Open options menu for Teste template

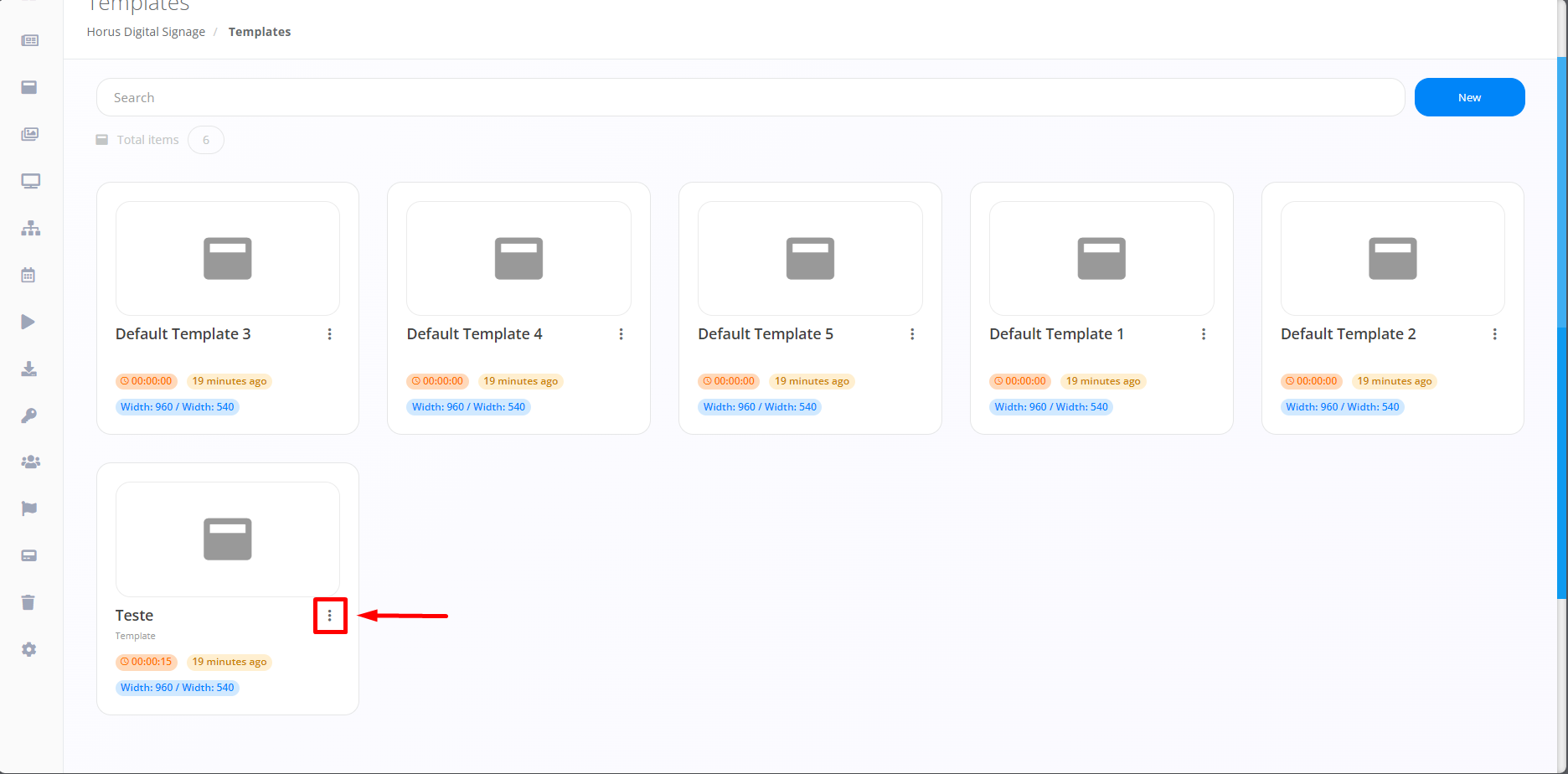(x=330, y=616)
